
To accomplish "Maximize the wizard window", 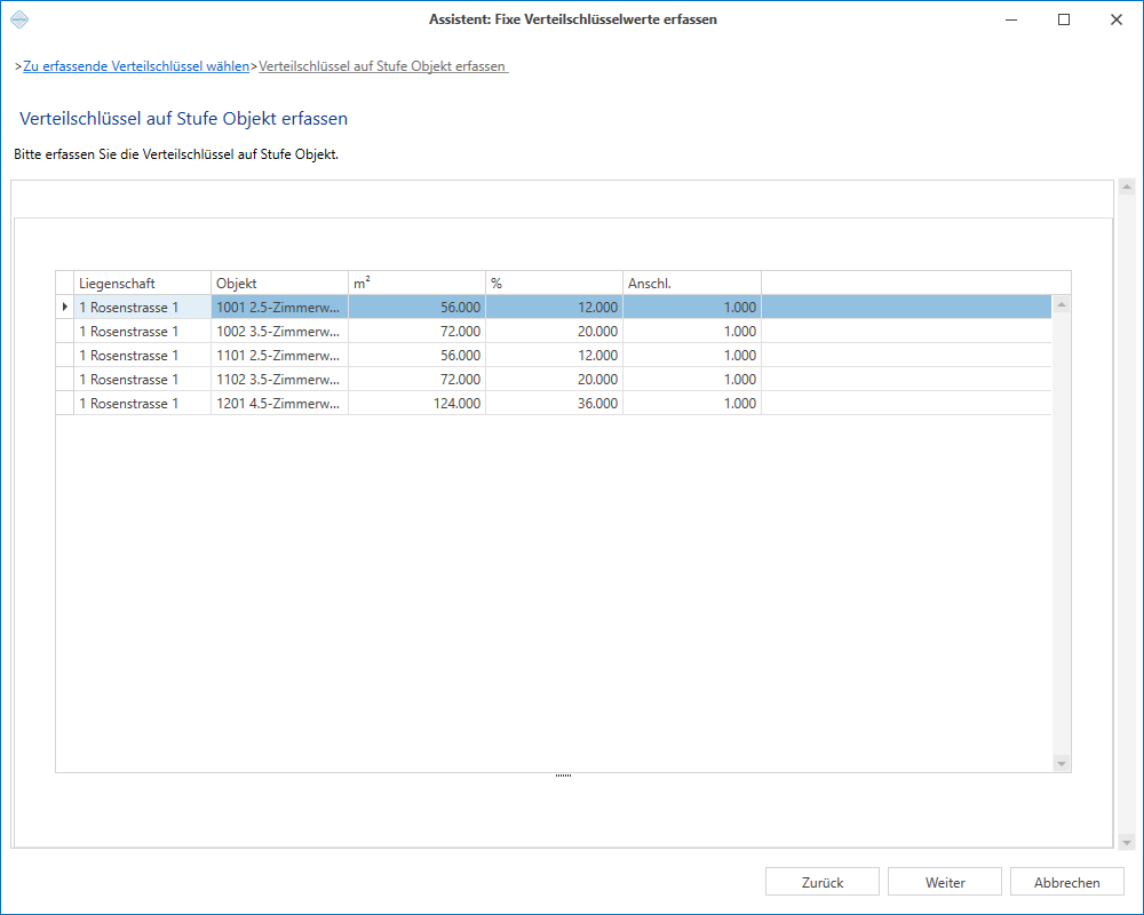I will coord(1064,20).
